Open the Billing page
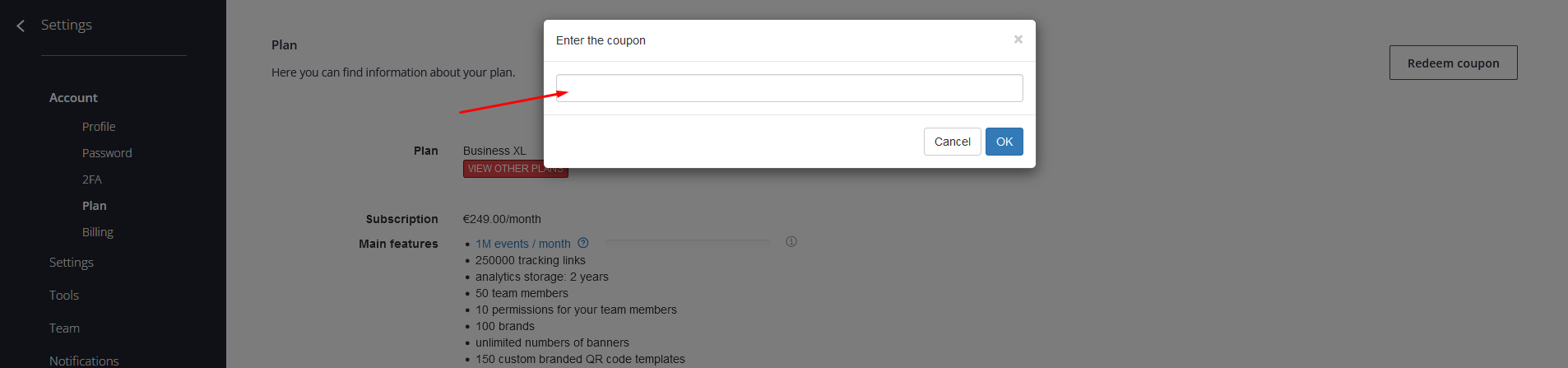 tap(98, 232)
